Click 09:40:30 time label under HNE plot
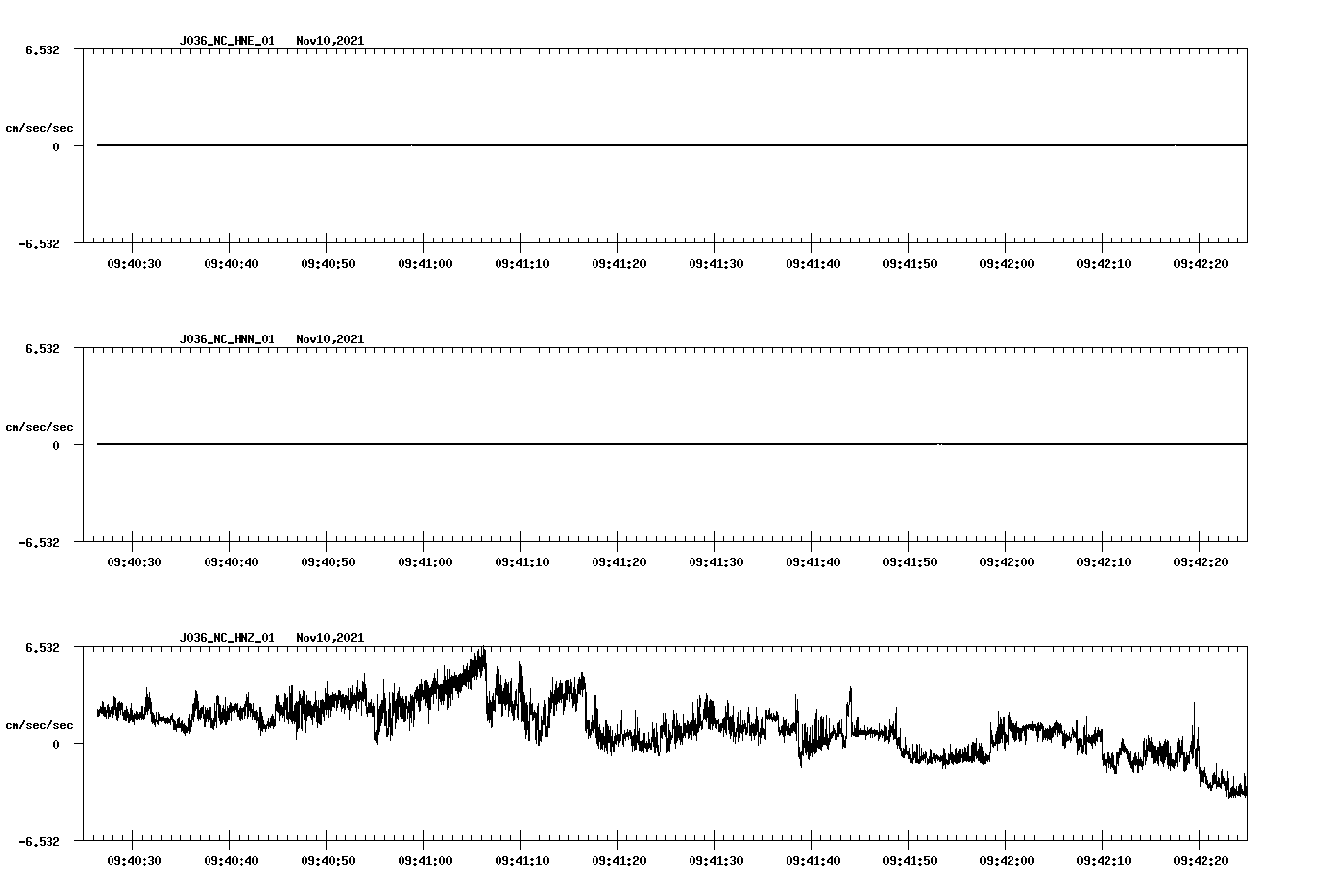This screenshot has height=896, width=1317. pos(134,264)
